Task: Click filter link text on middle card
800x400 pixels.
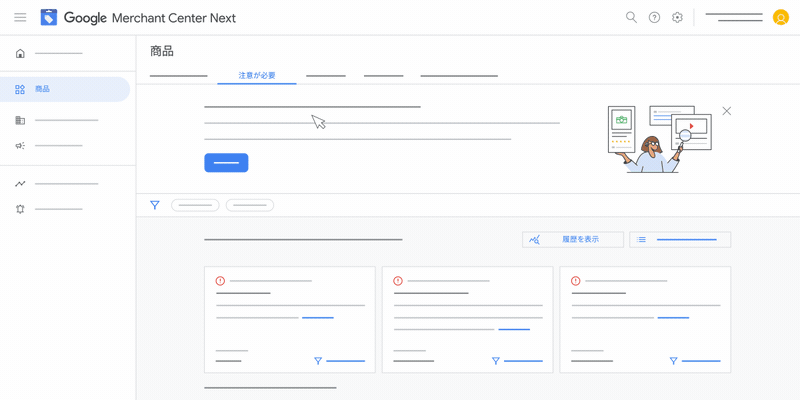Action: click(523, 361)
